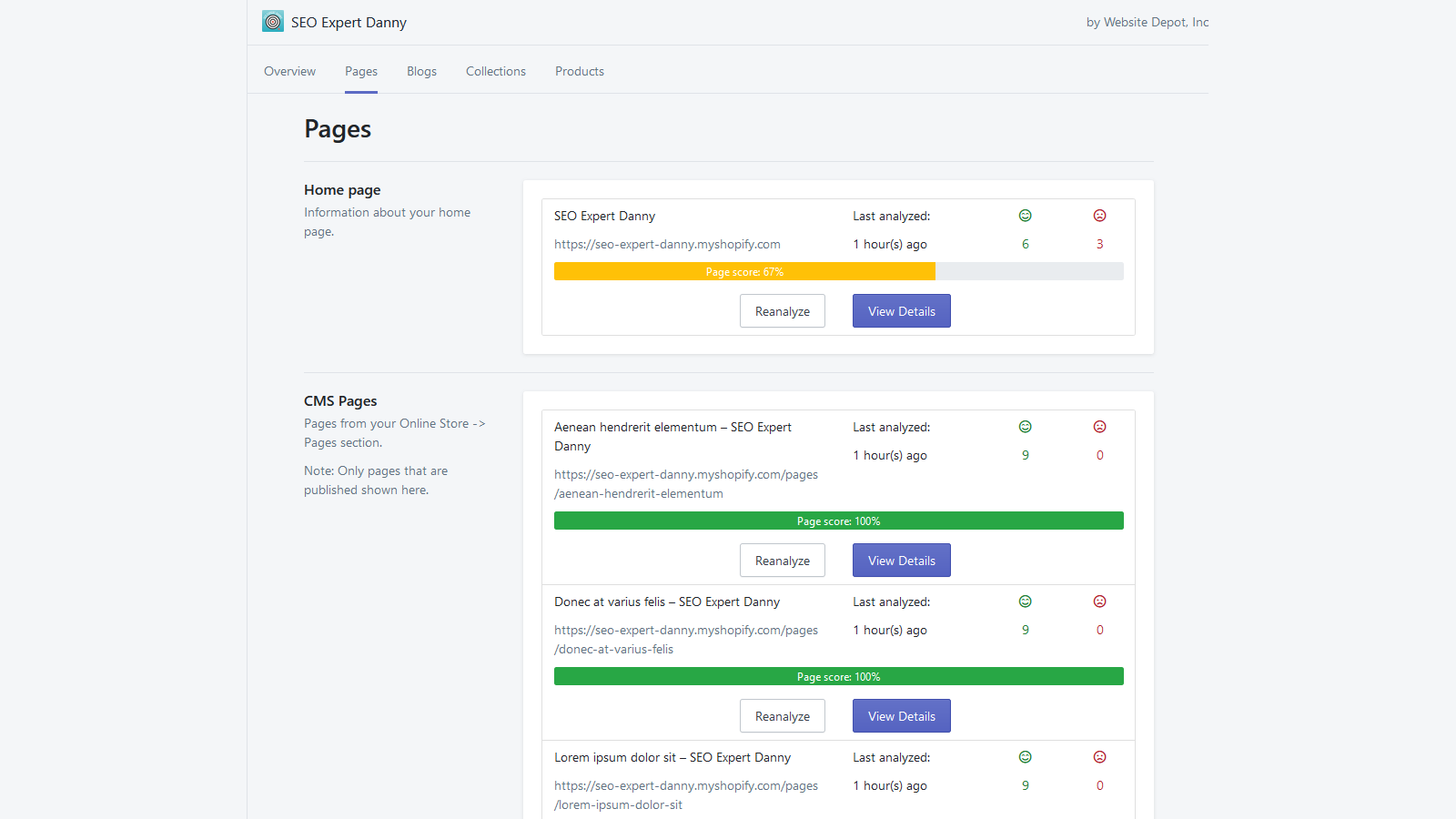Open the aenean-hendrerit-elementum page URL

pos(686,484)
